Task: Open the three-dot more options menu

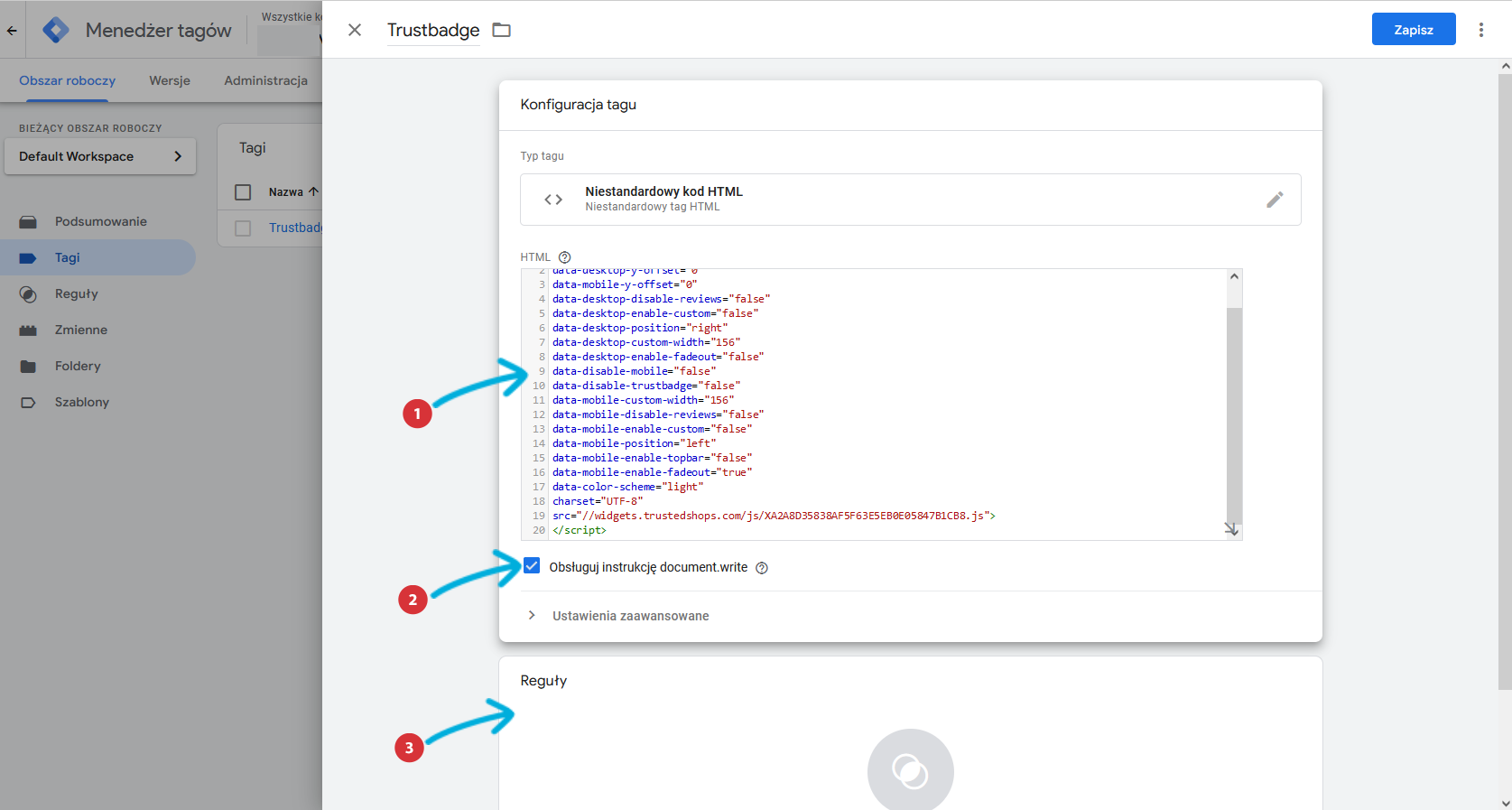Action: point(1481,30)
